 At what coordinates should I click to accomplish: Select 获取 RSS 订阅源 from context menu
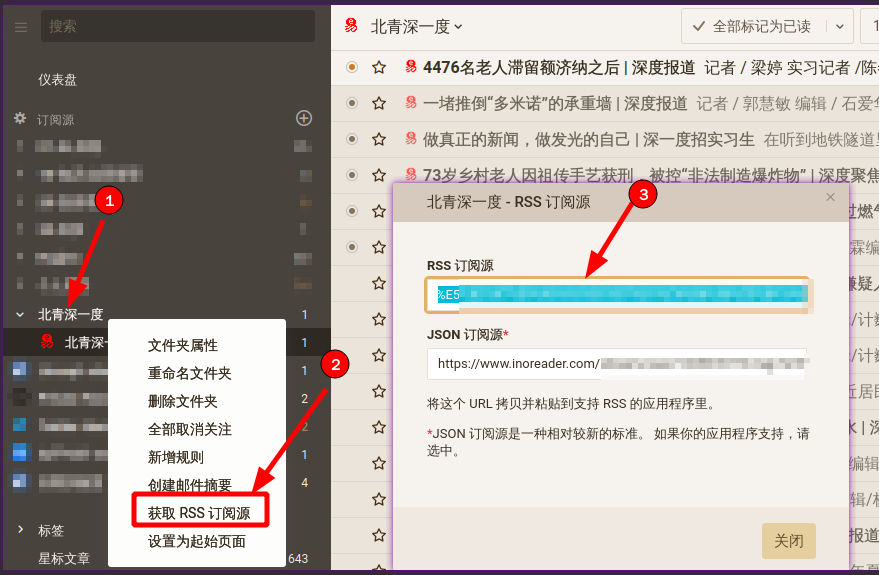click(x=200, y=513)
